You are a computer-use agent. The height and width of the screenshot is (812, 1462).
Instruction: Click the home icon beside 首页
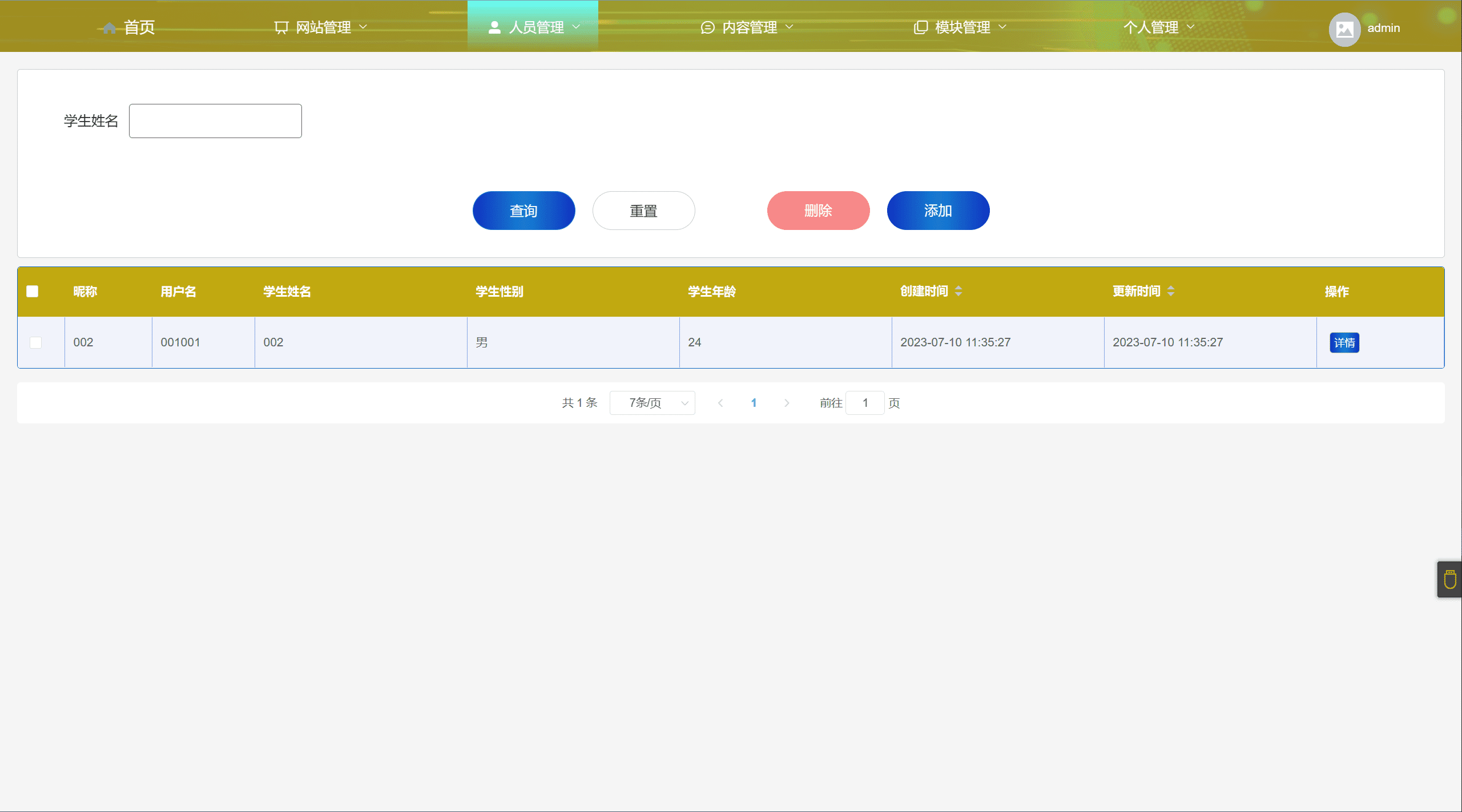pyautogui.click(x=110, y=28)
